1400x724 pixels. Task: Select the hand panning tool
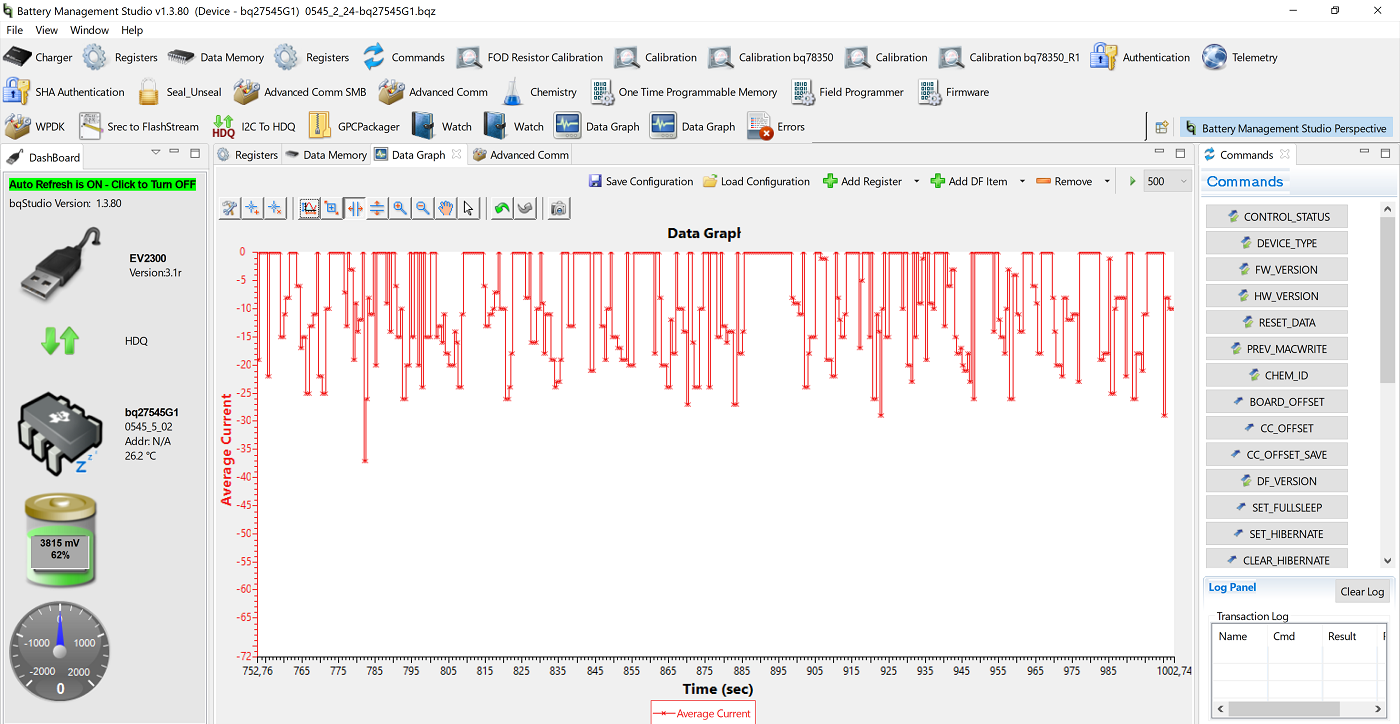tap(445, 208)
